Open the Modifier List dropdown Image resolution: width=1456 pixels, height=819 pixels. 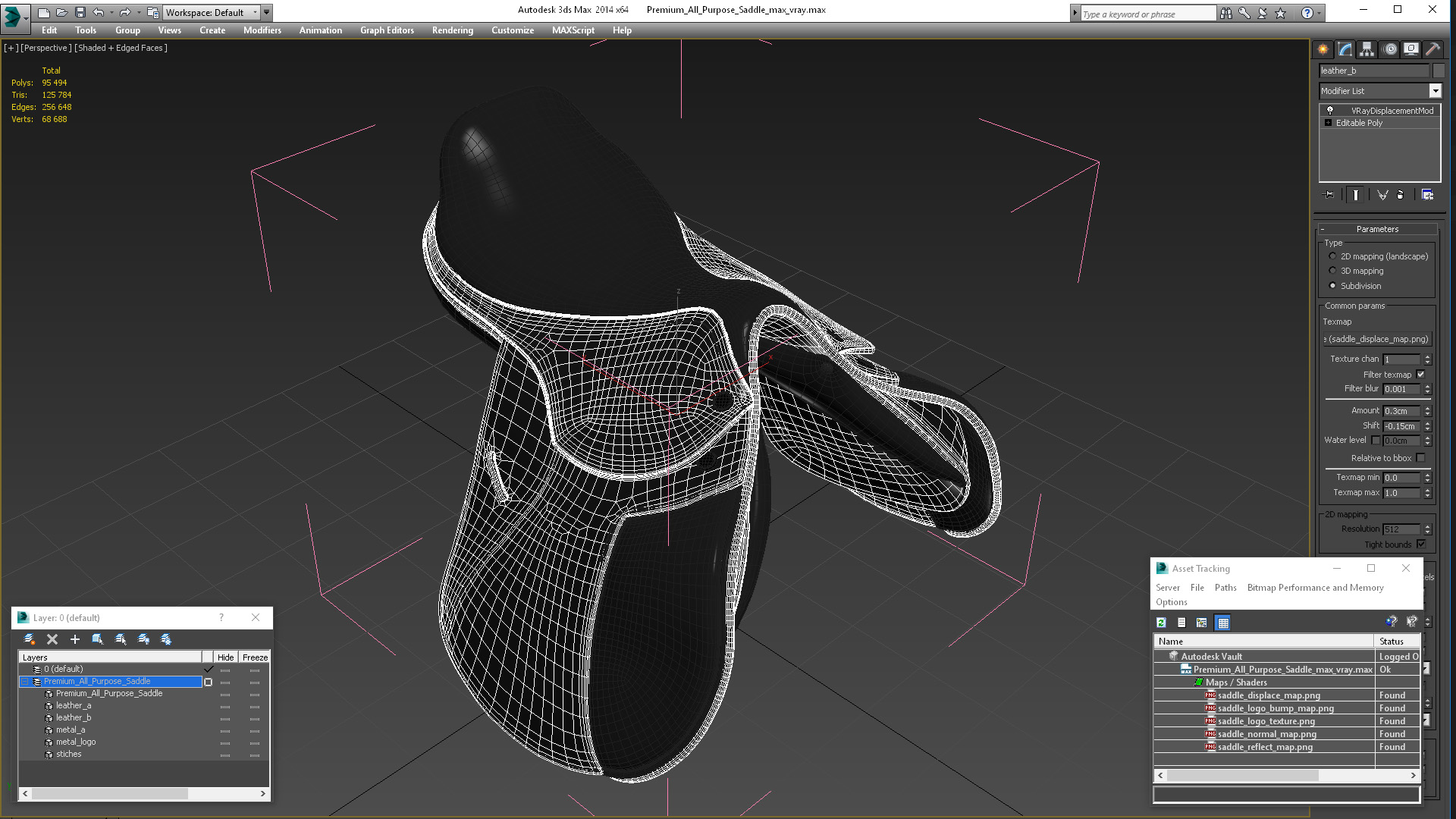coord(1435,91)
